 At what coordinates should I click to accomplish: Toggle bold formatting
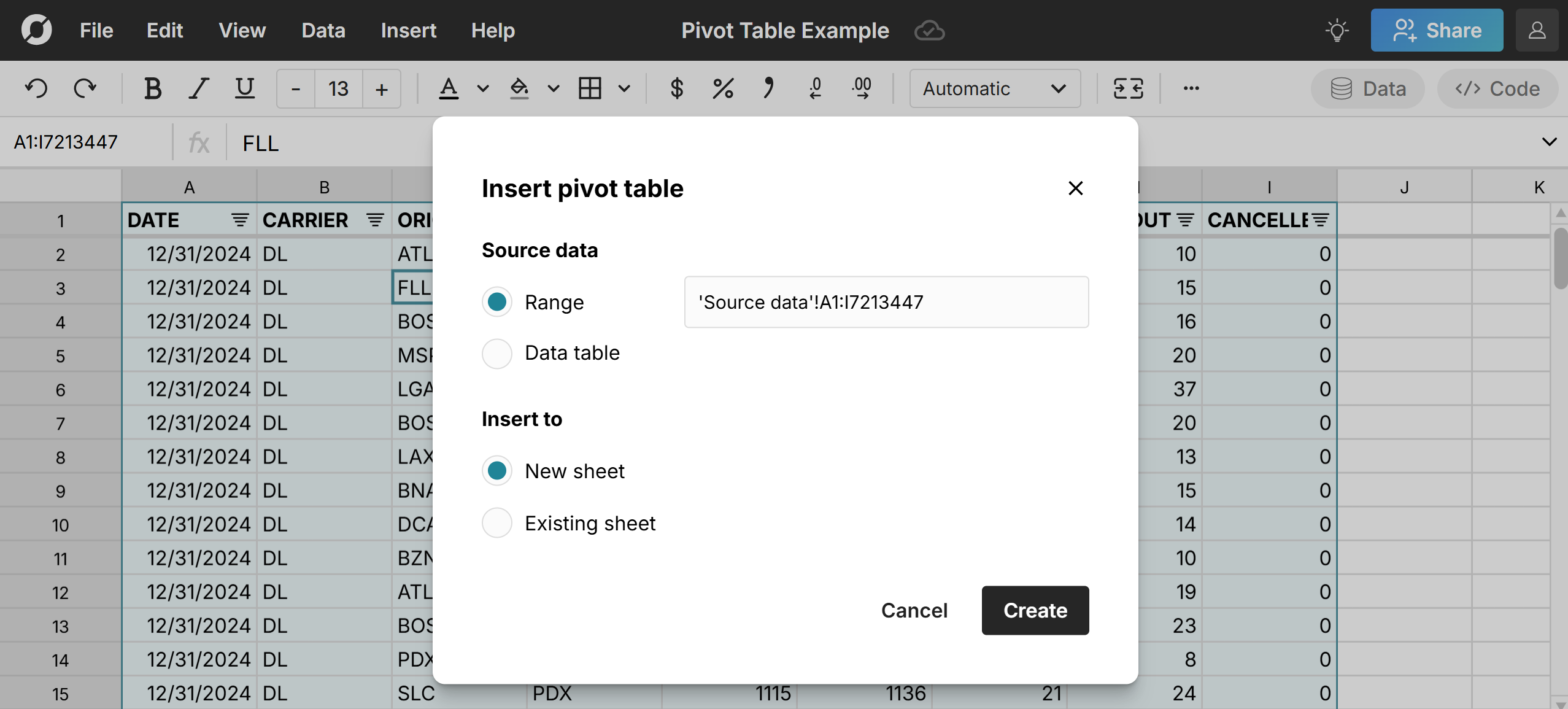click(x=152, y=88)
